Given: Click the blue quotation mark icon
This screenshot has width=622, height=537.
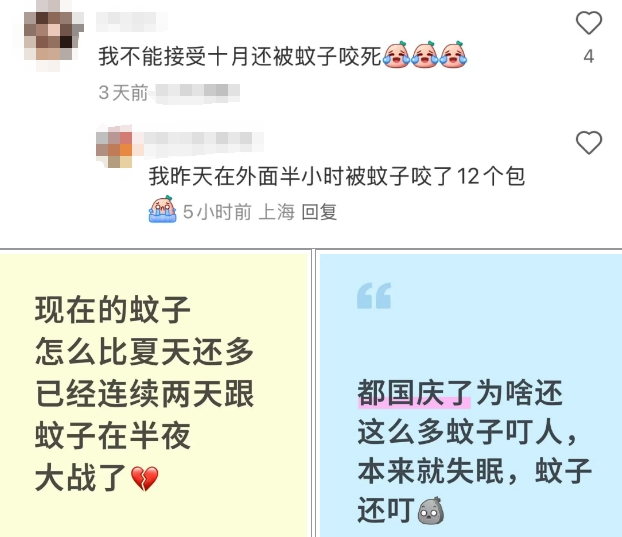Looking at the screenshot, I should point(374,295).
